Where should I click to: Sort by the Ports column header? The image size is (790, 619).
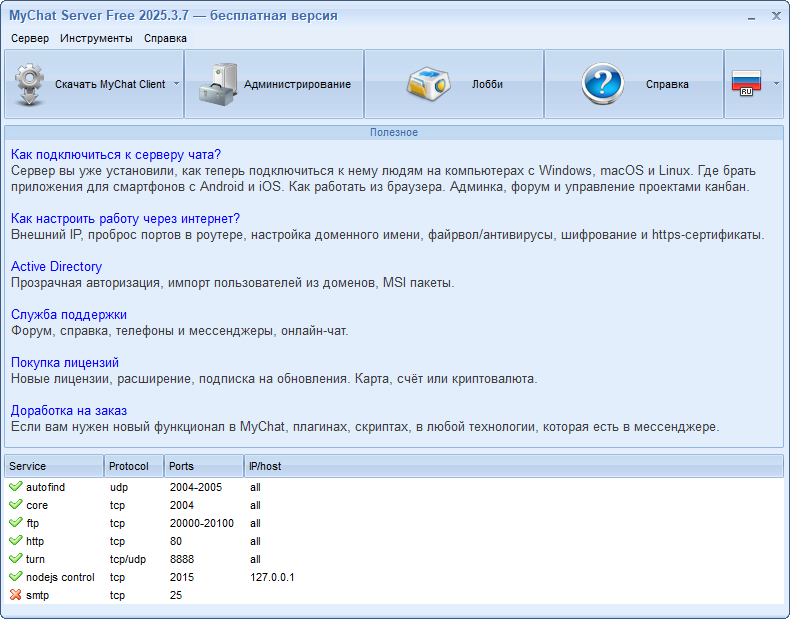(x=204, y=466)
